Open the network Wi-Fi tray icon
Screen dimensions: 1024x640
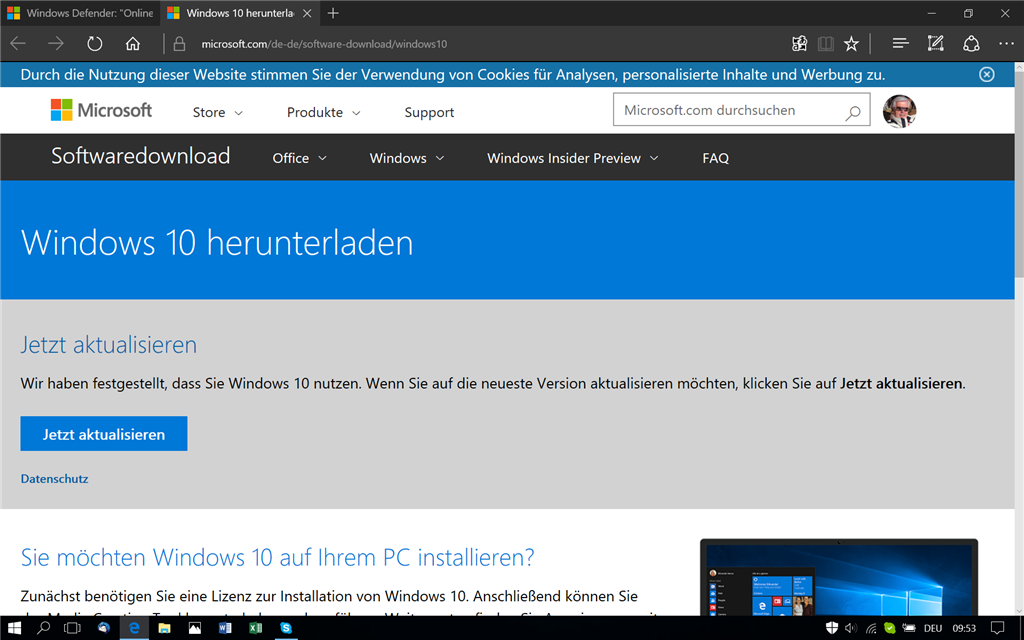pyautogui.click(x=871, y=628)
